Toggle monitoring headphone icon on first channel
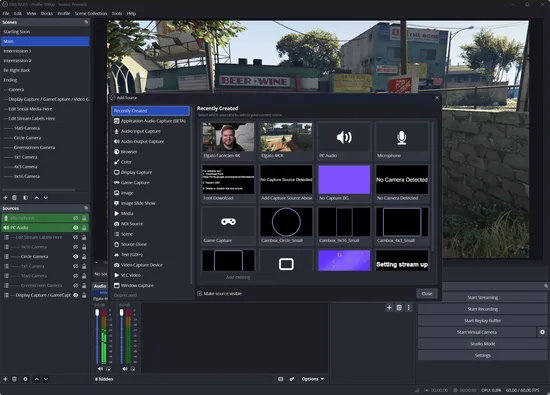 click(108, 369)
